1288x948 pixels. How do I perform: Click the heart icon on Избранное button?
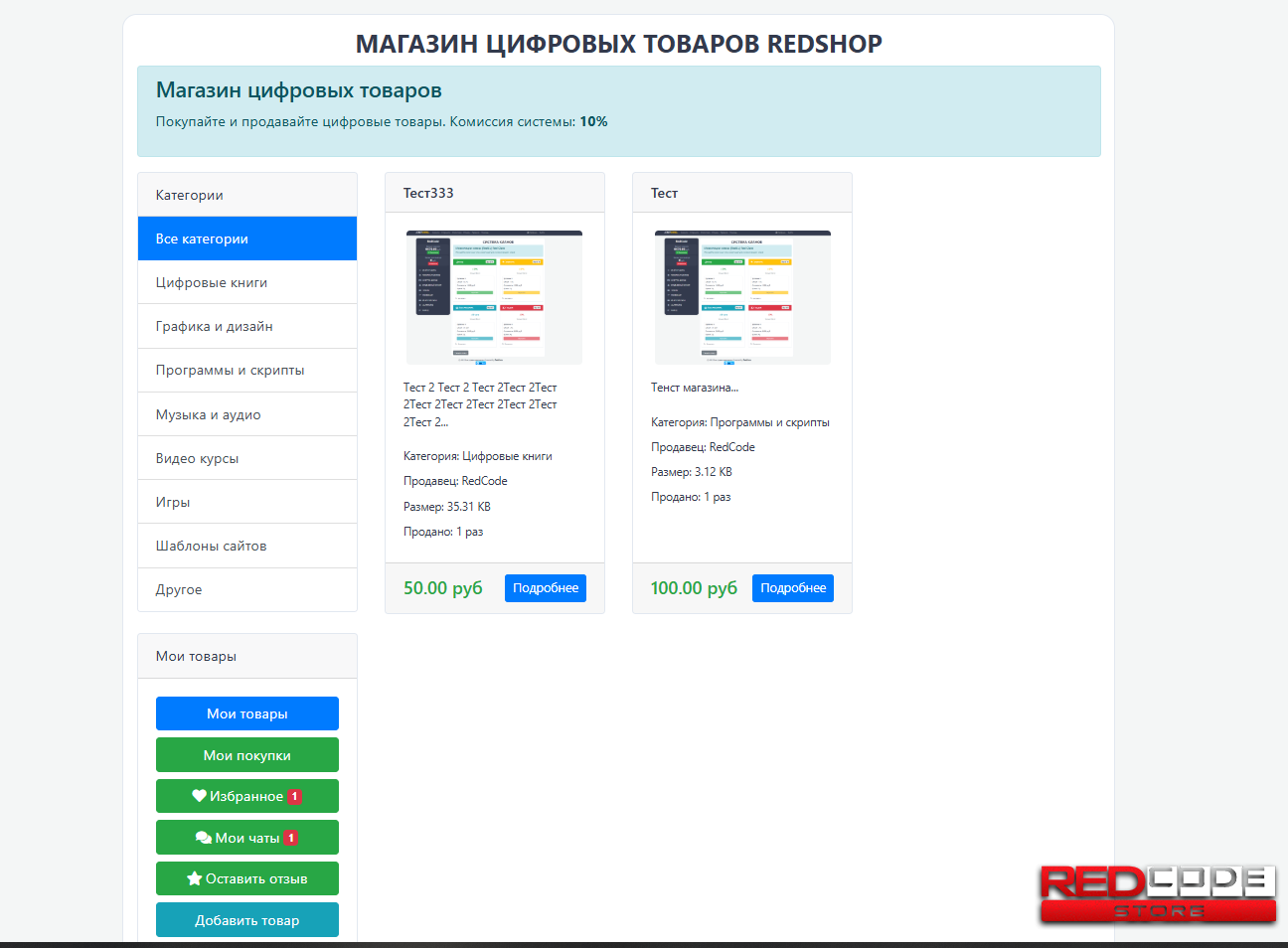(199, 796)
